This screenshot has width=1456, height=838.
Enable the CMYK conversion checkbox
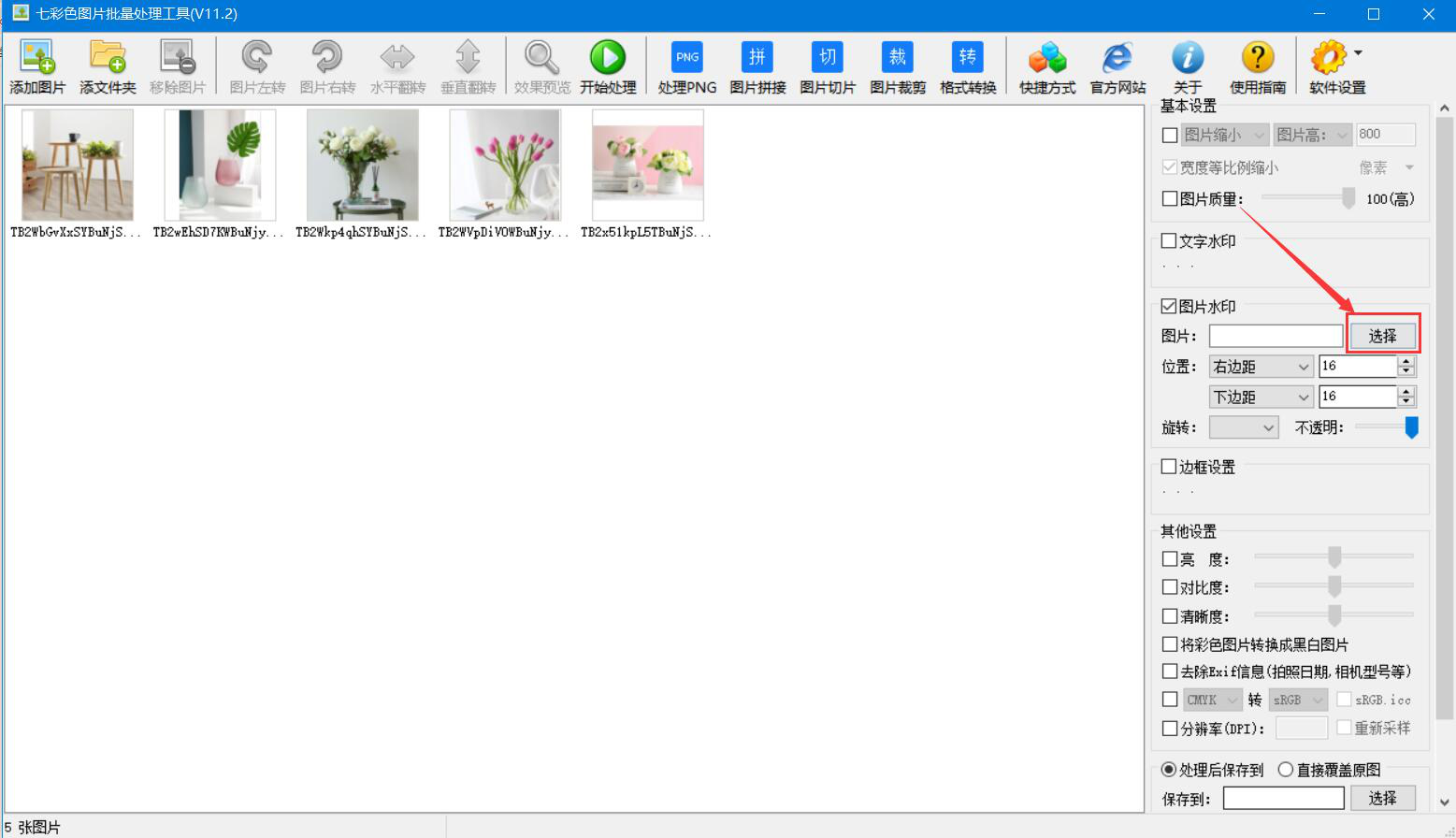click(1170, 700)
